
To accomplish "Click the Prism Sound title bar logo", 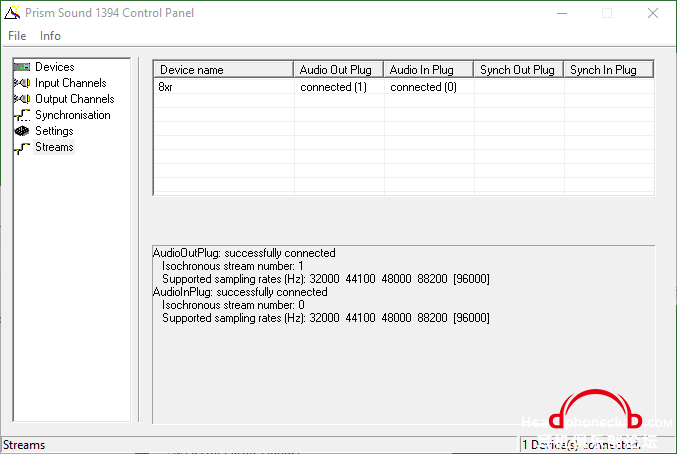I will [12, 13].
